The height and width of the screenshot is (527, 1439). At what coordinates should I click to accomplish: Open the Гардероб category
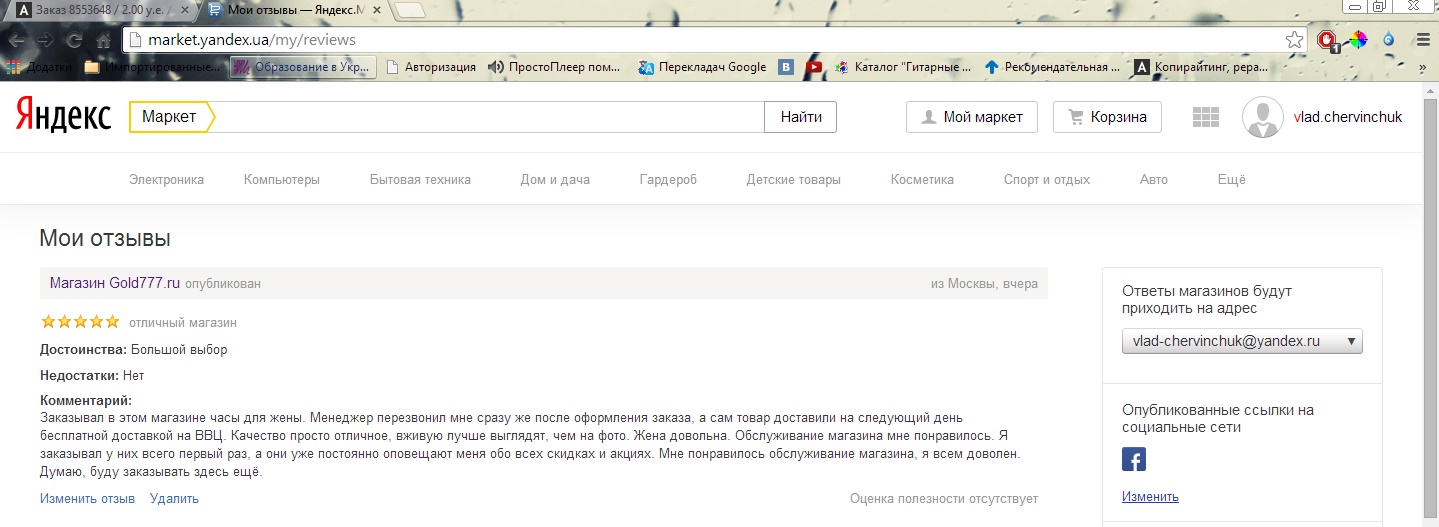[668, 180]
